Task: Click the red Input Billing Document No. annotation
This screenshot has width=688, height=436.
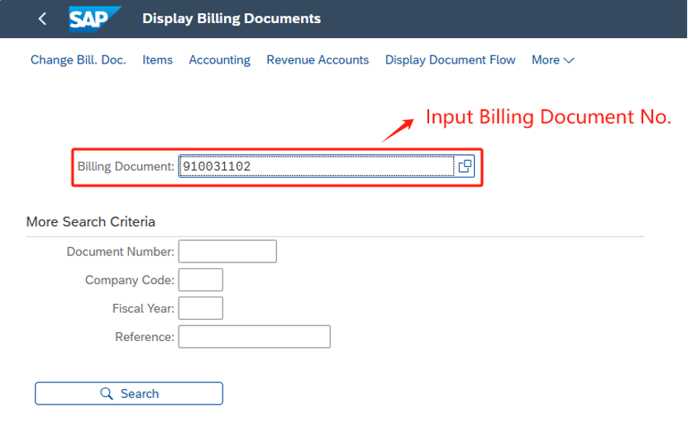Action: 548,117
